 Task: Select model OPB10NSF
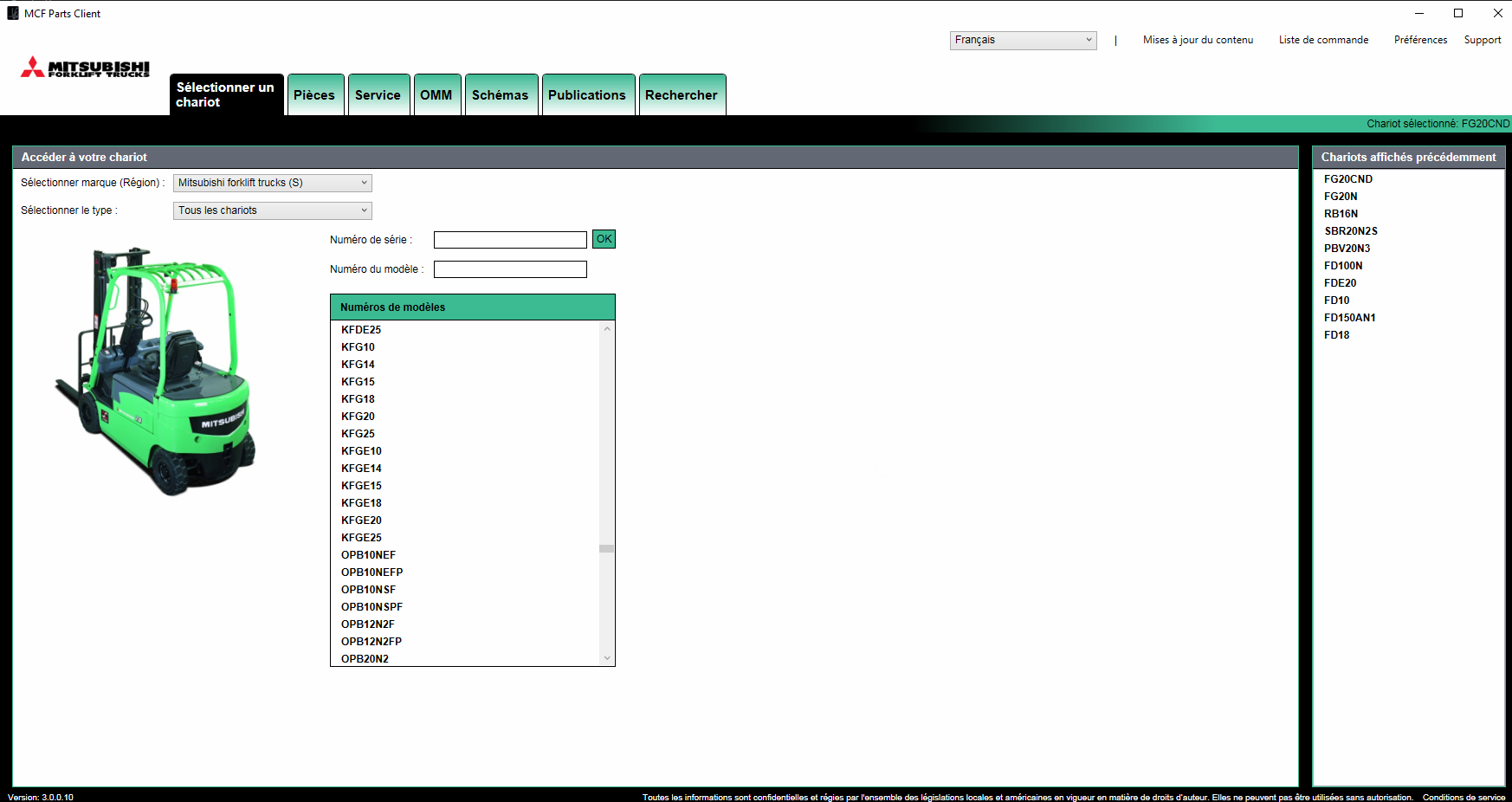pos(368,590)
